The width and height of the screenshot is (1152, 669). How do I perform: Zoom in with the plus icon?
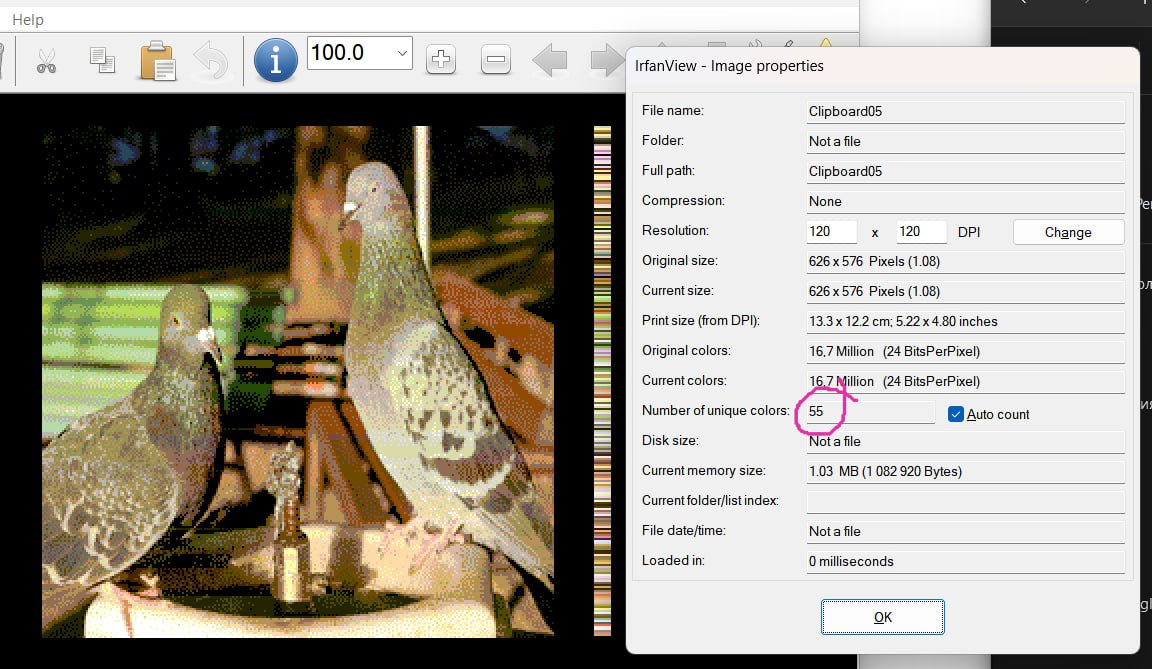(440, 60)
